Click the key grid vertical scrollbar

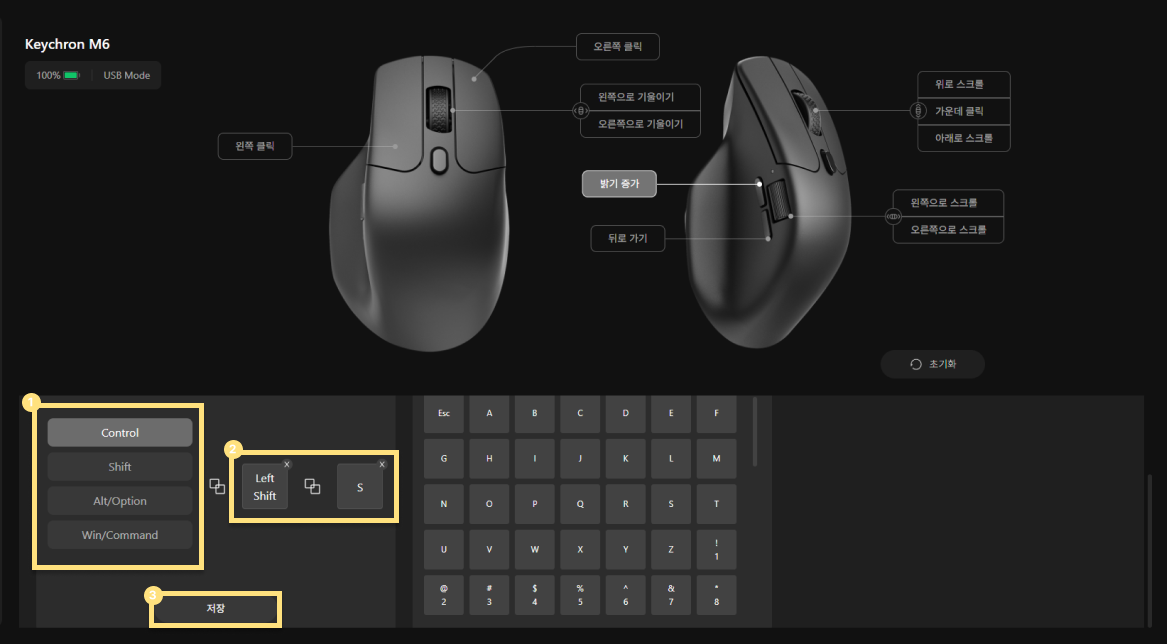coord(755,432)
